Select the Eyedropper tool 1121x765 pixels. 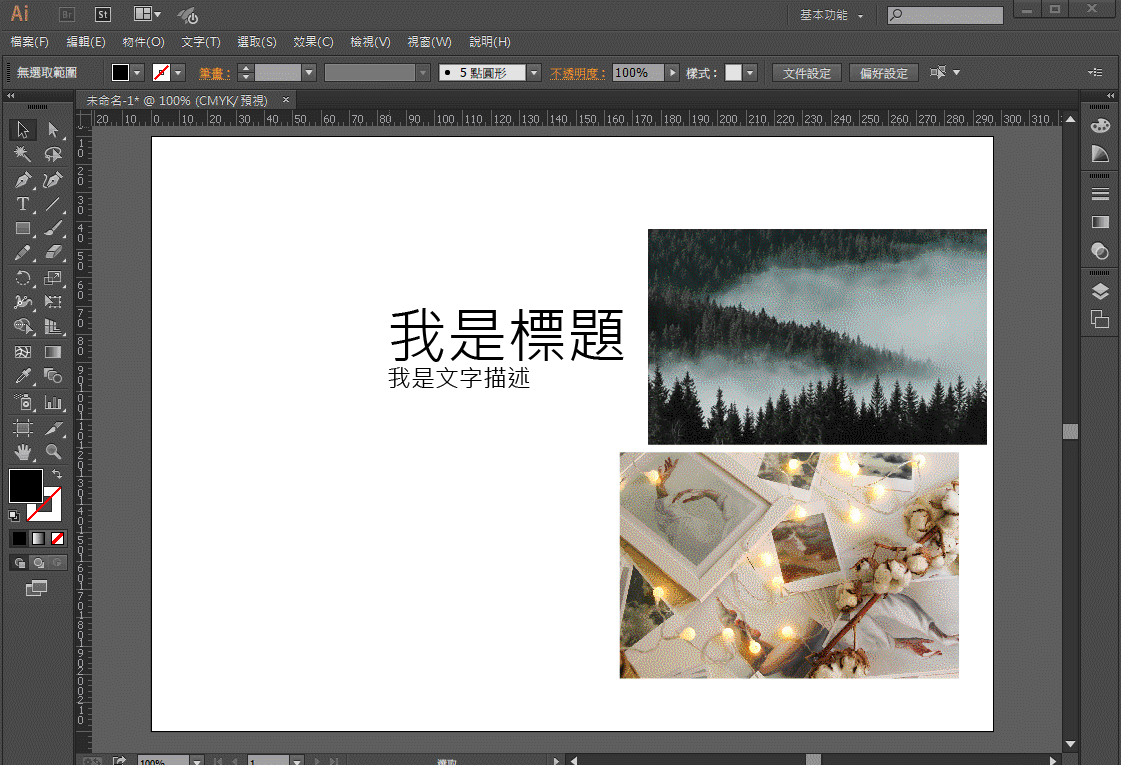point(23,376)
